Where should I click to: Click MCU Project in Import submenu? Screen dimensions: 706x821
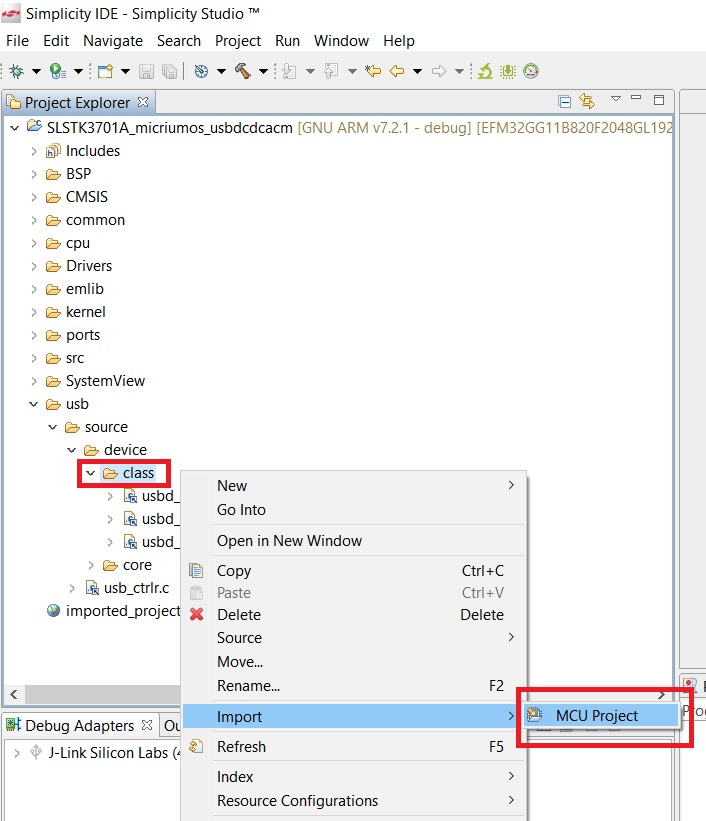click(x=601, y=715)
